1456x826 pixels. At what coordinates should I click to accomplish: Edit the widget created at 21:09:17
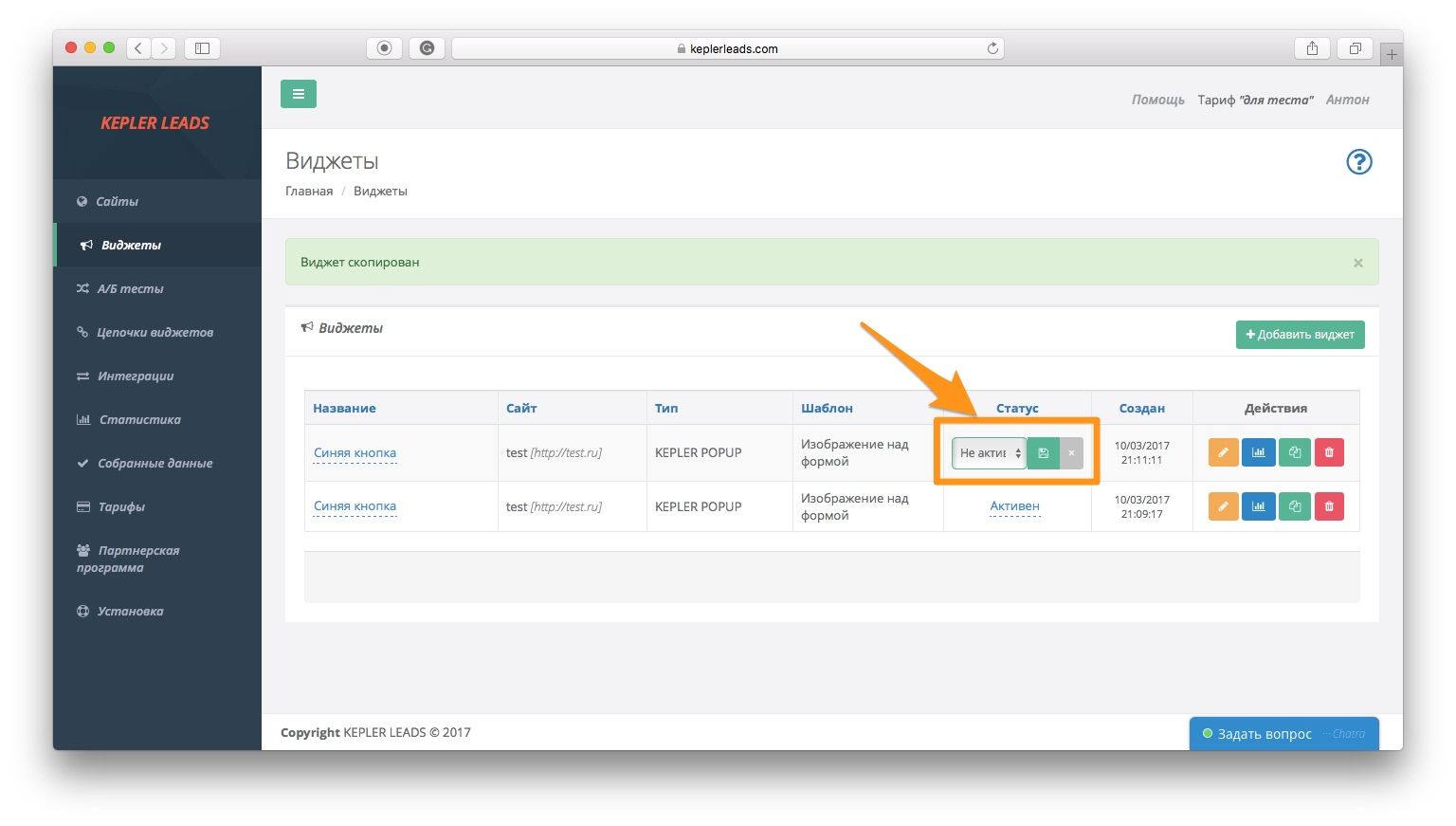coord(1223,506)
